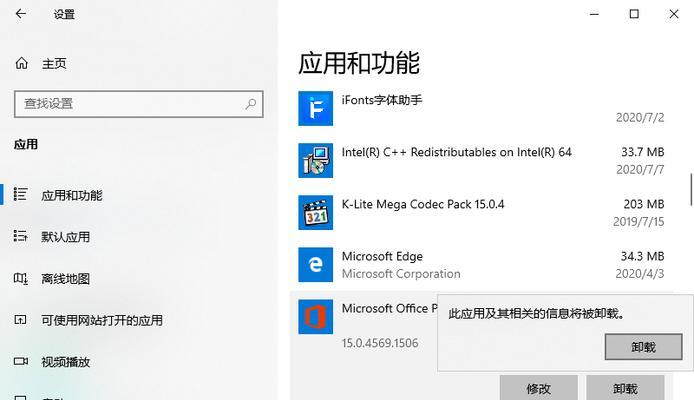Image resolution: width=694 pixels, height=400 pixels.
Task: Click the Intel C++ Redistributables installer icon
Action: click(316, 161)
